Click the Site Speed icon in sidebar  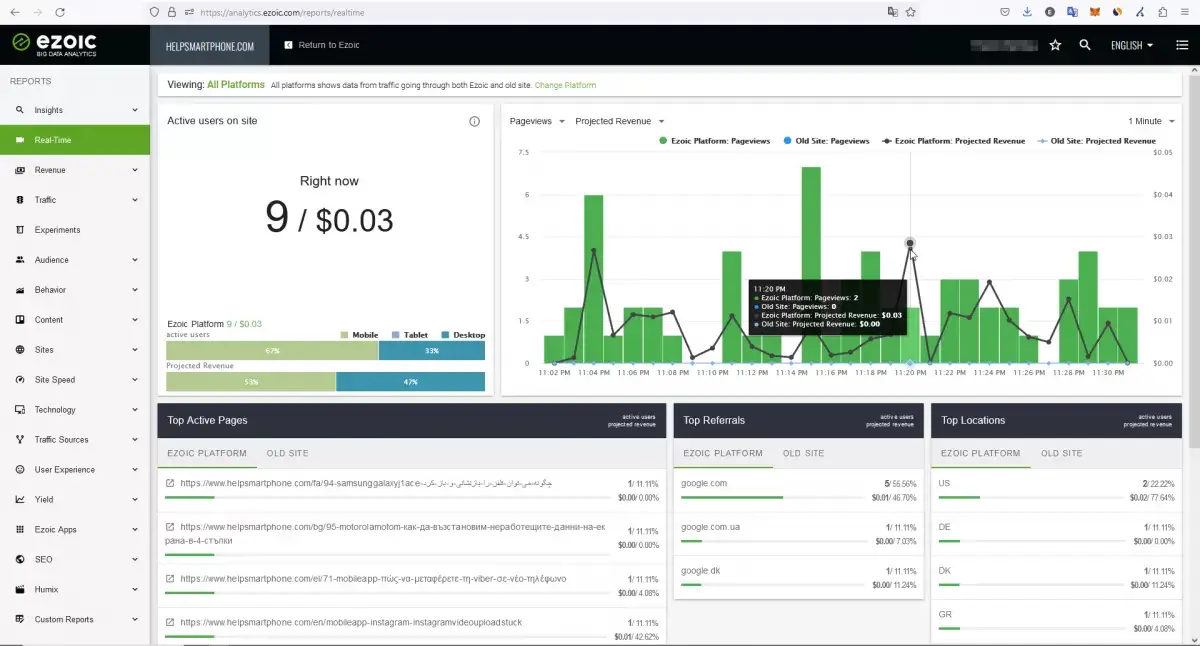[20, 380]
